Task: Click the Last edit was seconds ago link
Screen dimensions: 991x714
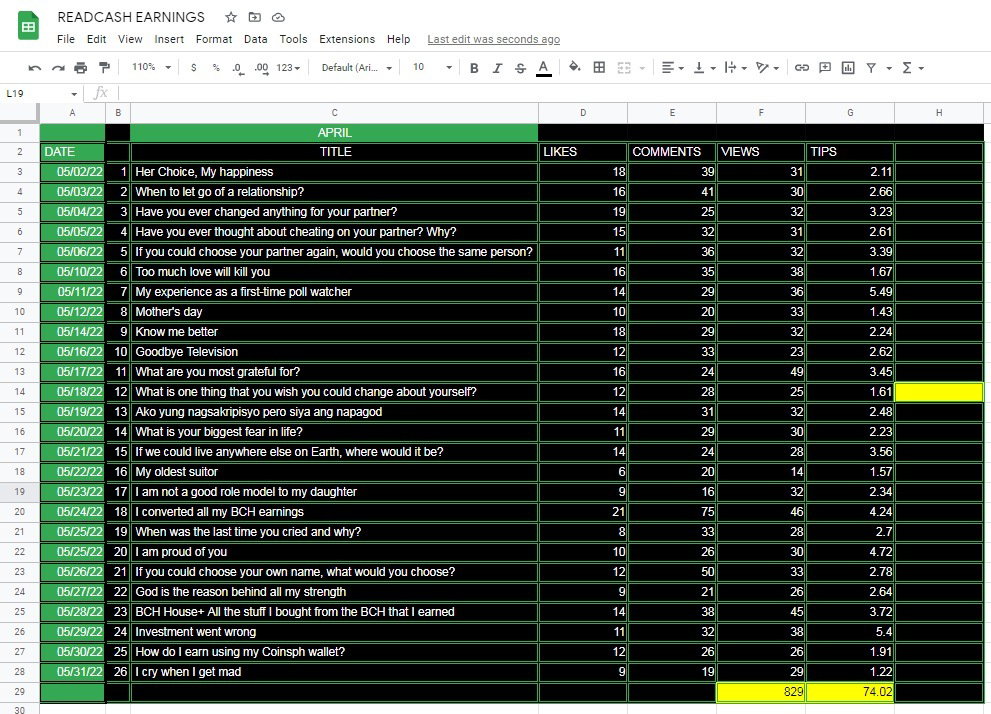Action: (494, 39)
